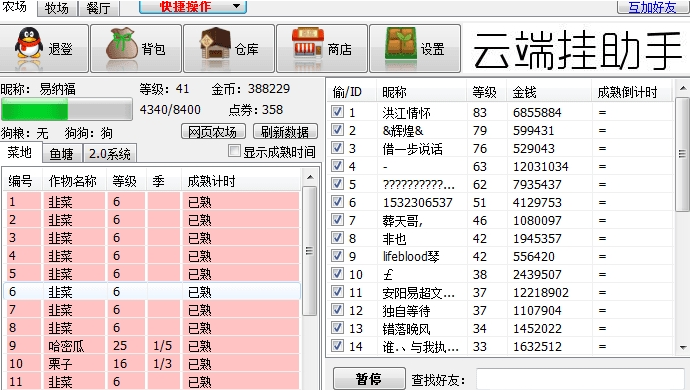Click the friend list scrollbar thumb
This screenshot has width=692, height=390.
(x=683, y=154)
